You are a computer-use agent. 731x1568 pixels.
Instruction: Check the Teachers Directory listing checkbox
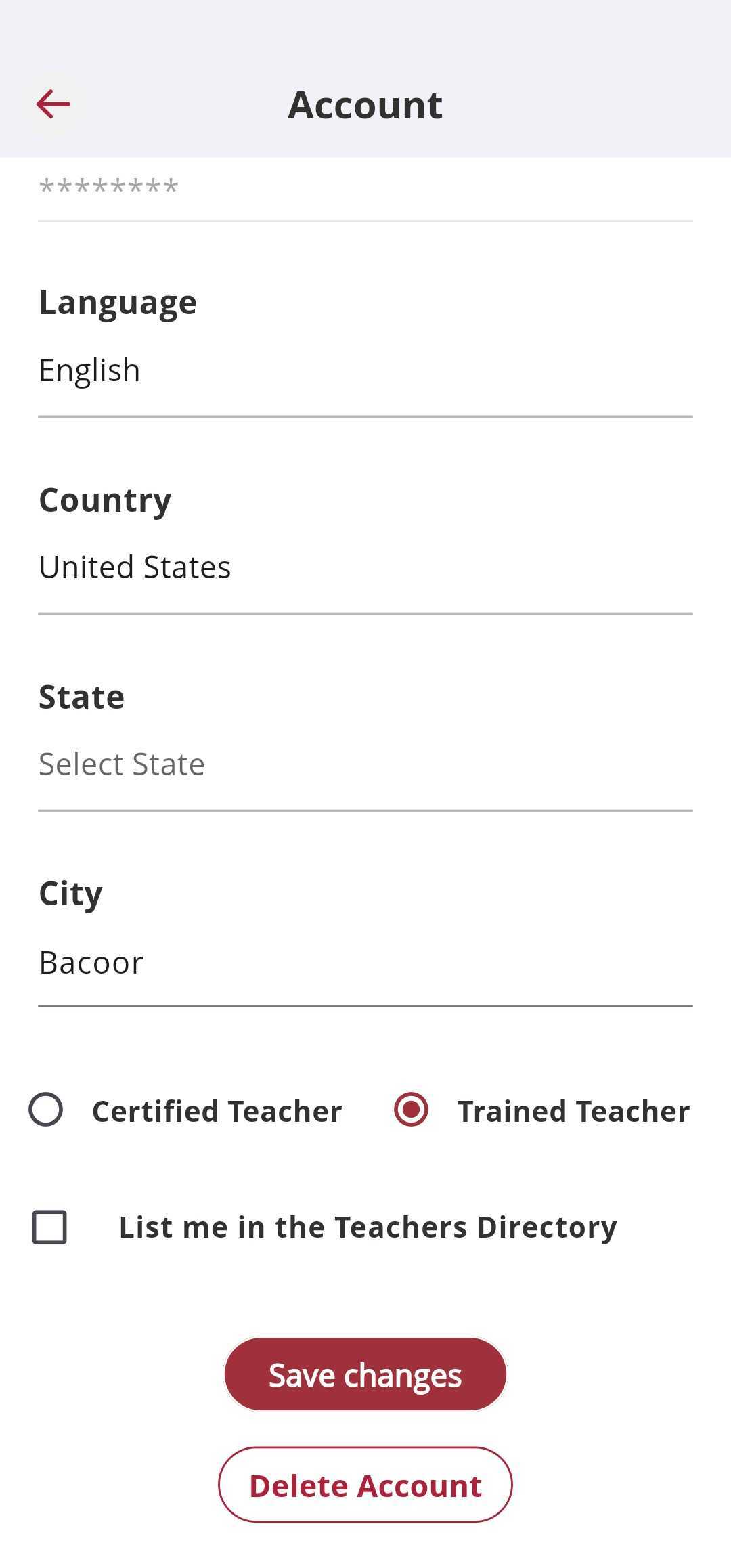click(49, 1227)
